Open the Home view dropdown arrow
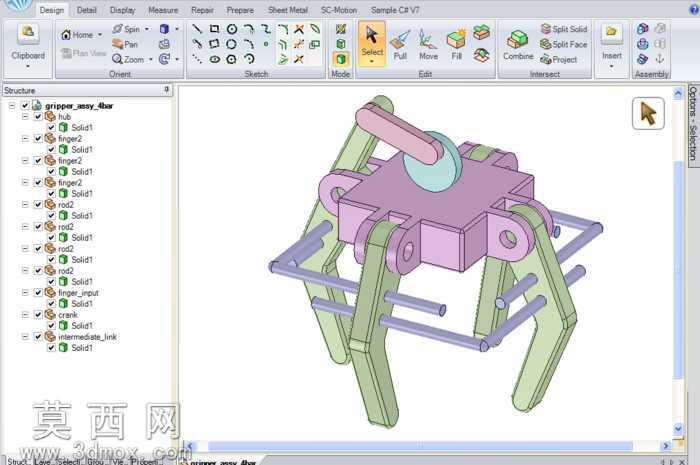The image size is (700, 465). (x=100, y=35)
